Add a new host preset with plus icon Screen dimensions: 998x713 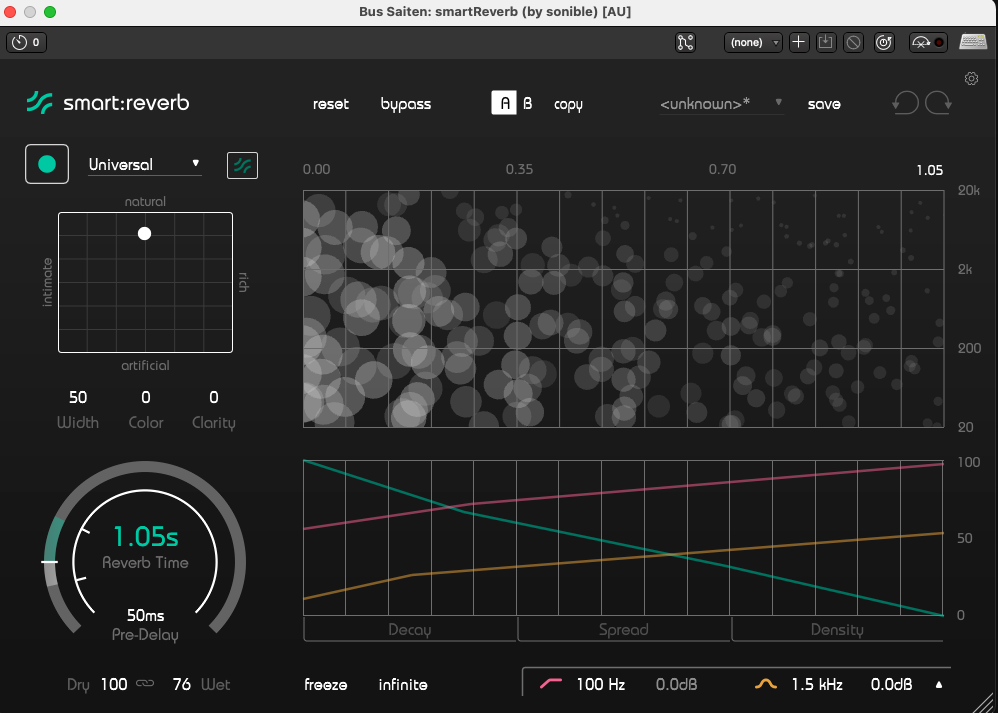tap(798, 43)
